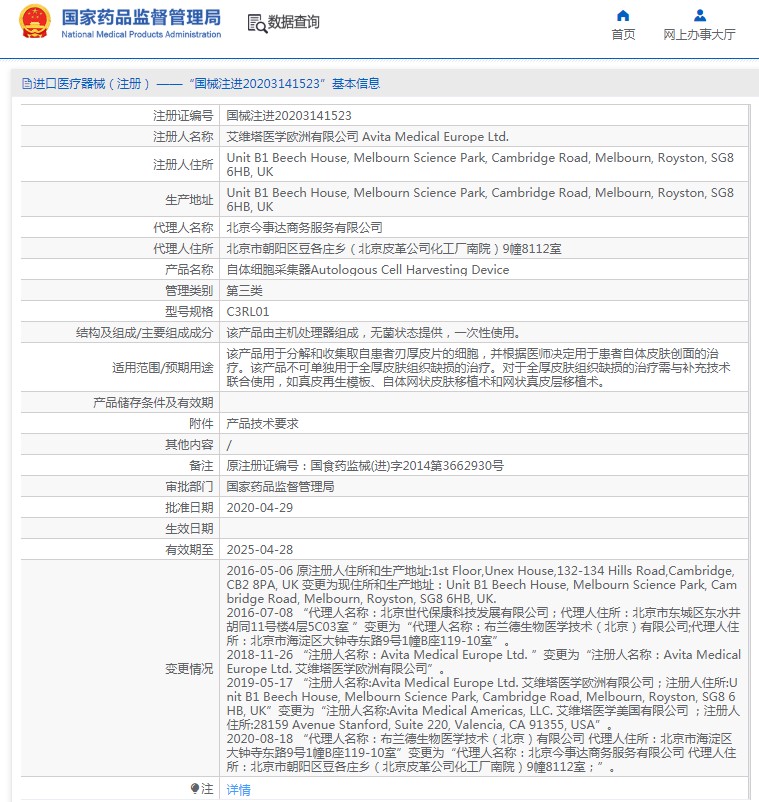Select registration number 国械注进20203141523 cell
The image size is (759, 802).
[289, 116]
